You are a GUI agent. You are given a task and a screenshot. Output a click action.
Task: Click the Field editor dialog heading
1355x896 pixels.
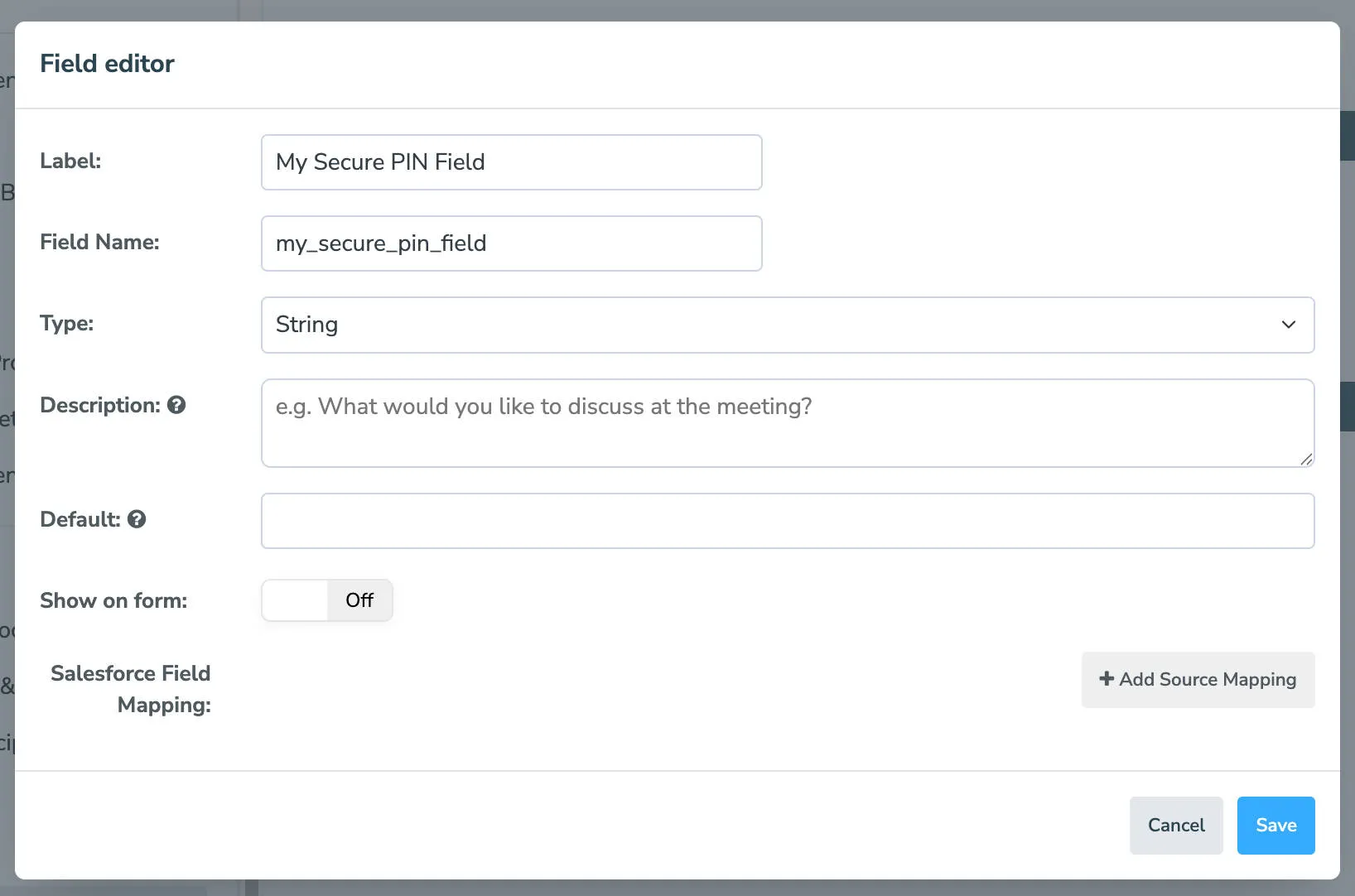(108, 63)
